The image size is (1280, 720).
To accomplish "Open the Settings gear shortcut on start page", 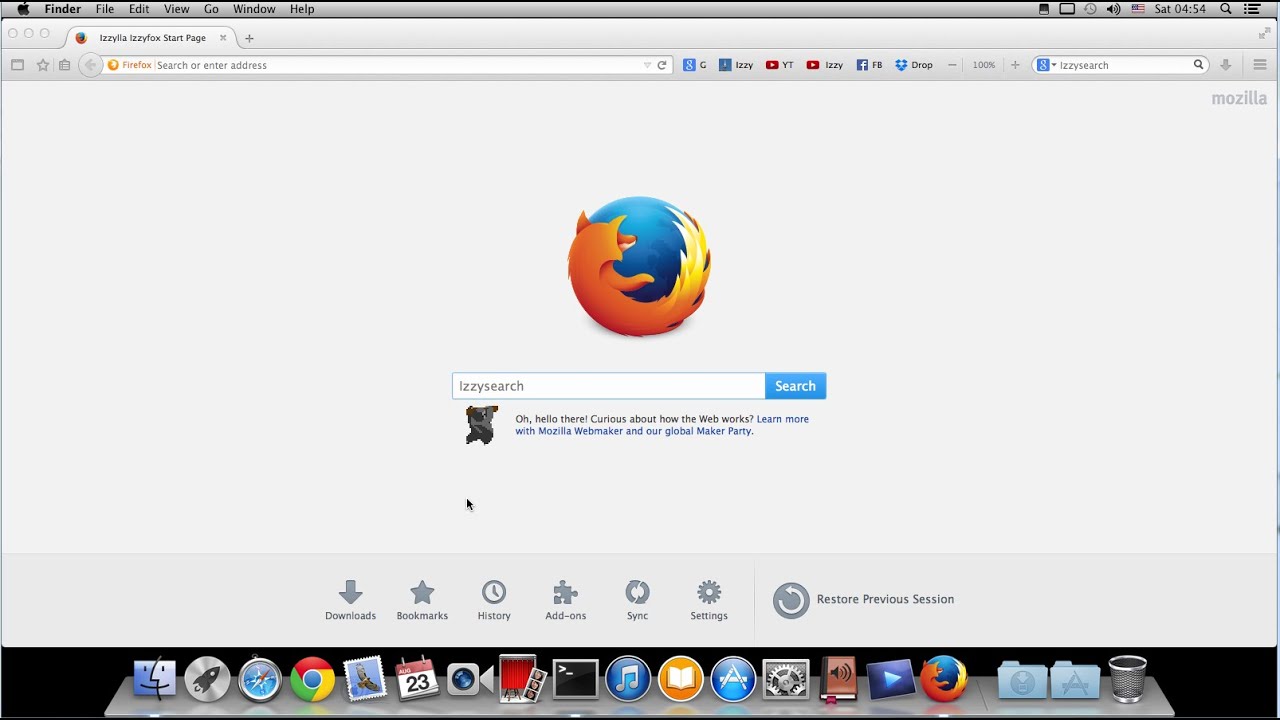I will (x=709, y=600).
